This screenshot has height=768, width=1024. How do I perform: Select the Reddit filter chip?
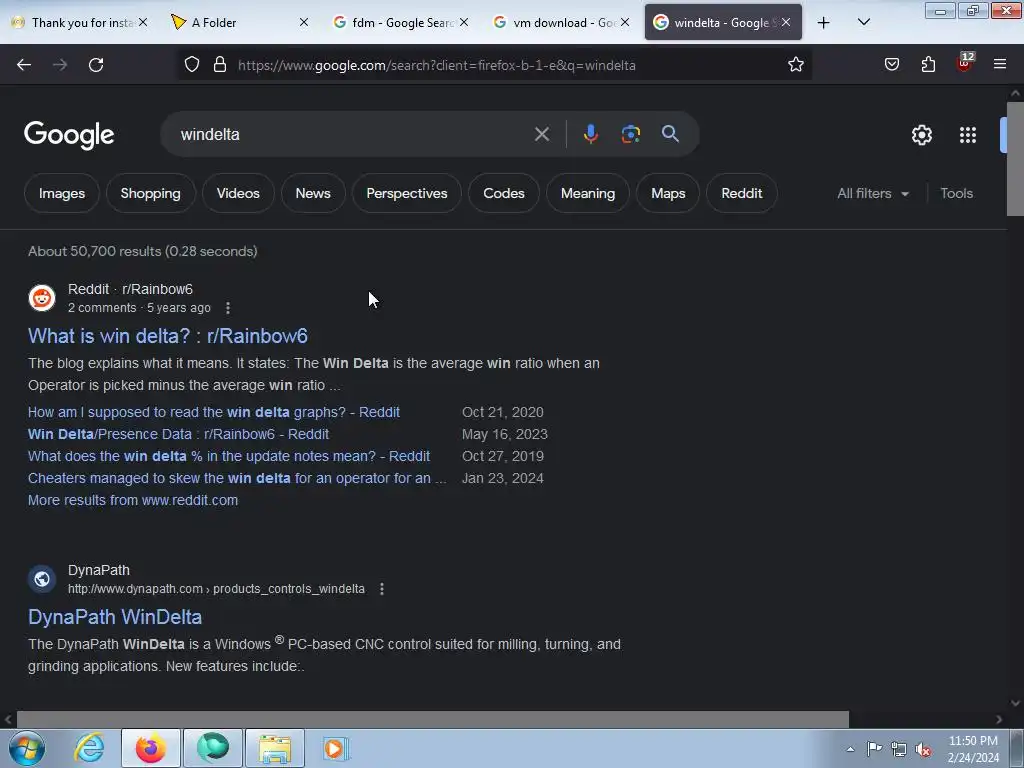(x=741, y=193)
